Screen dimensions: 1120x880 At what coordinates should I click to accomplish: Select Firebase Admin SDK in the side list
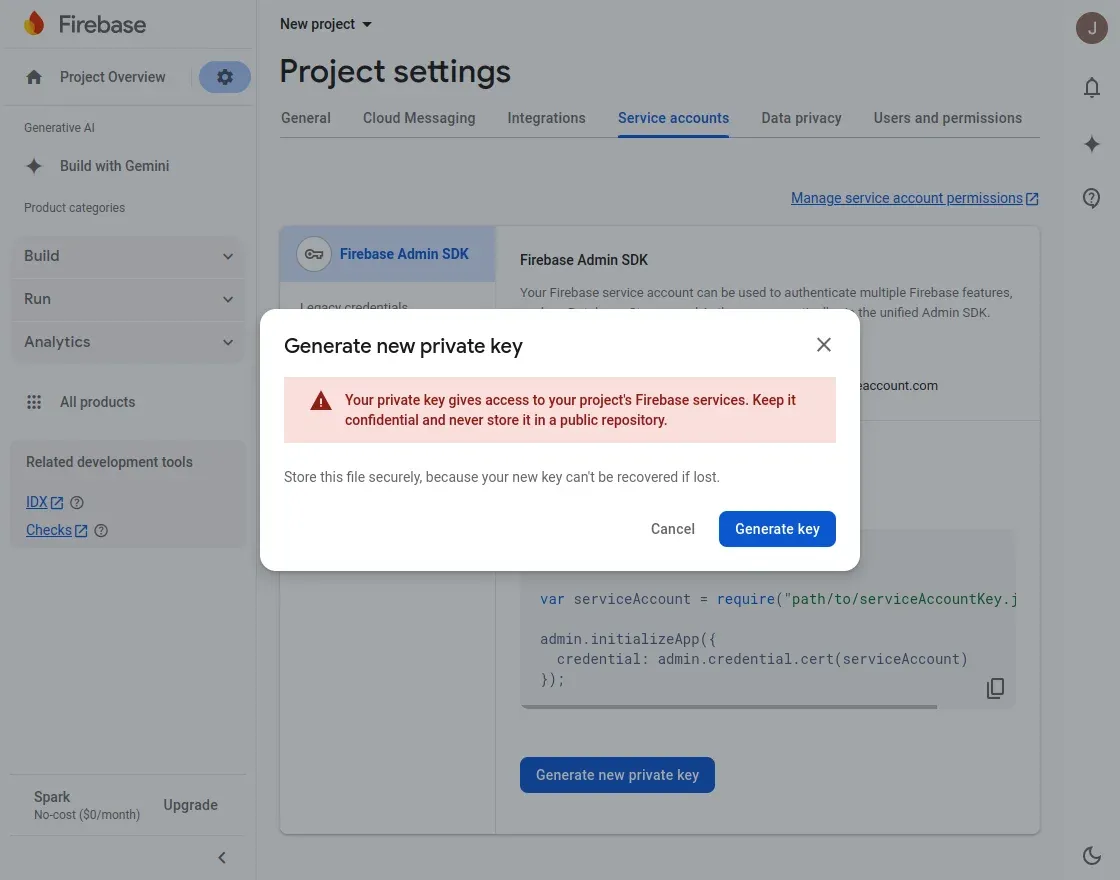[388, 254]
